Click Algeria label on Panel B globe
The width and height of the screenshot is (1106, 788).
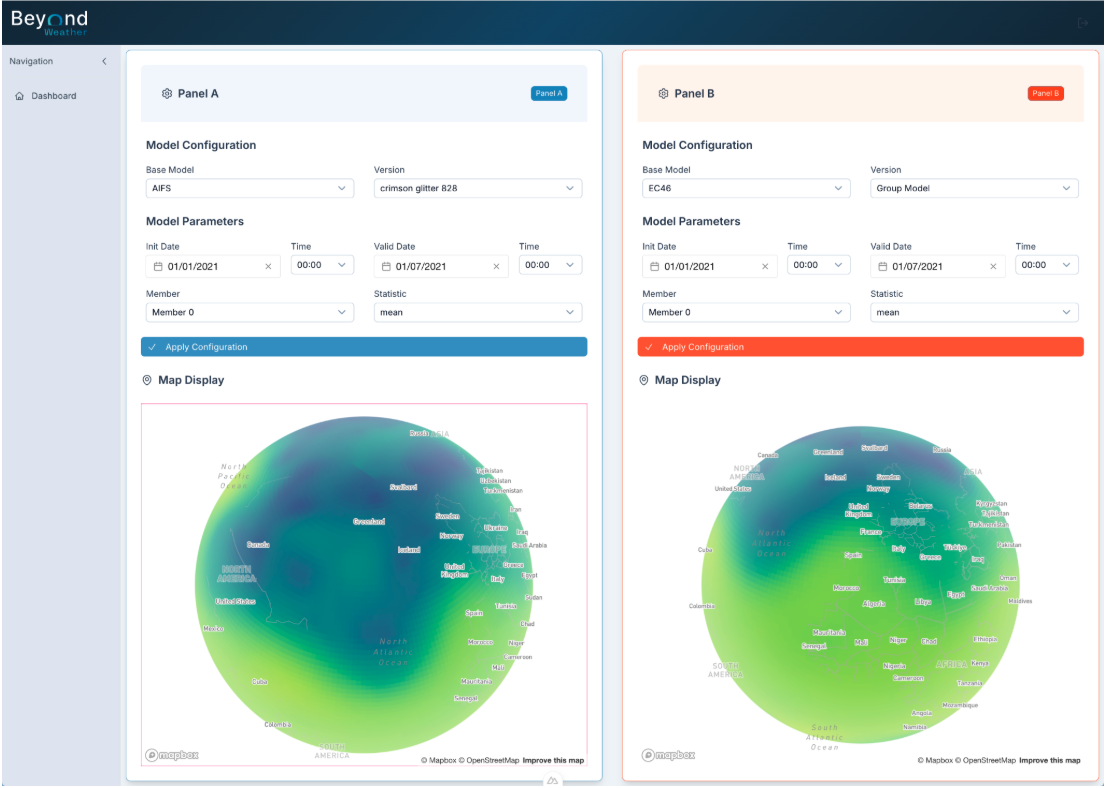(x=874, y=604)
